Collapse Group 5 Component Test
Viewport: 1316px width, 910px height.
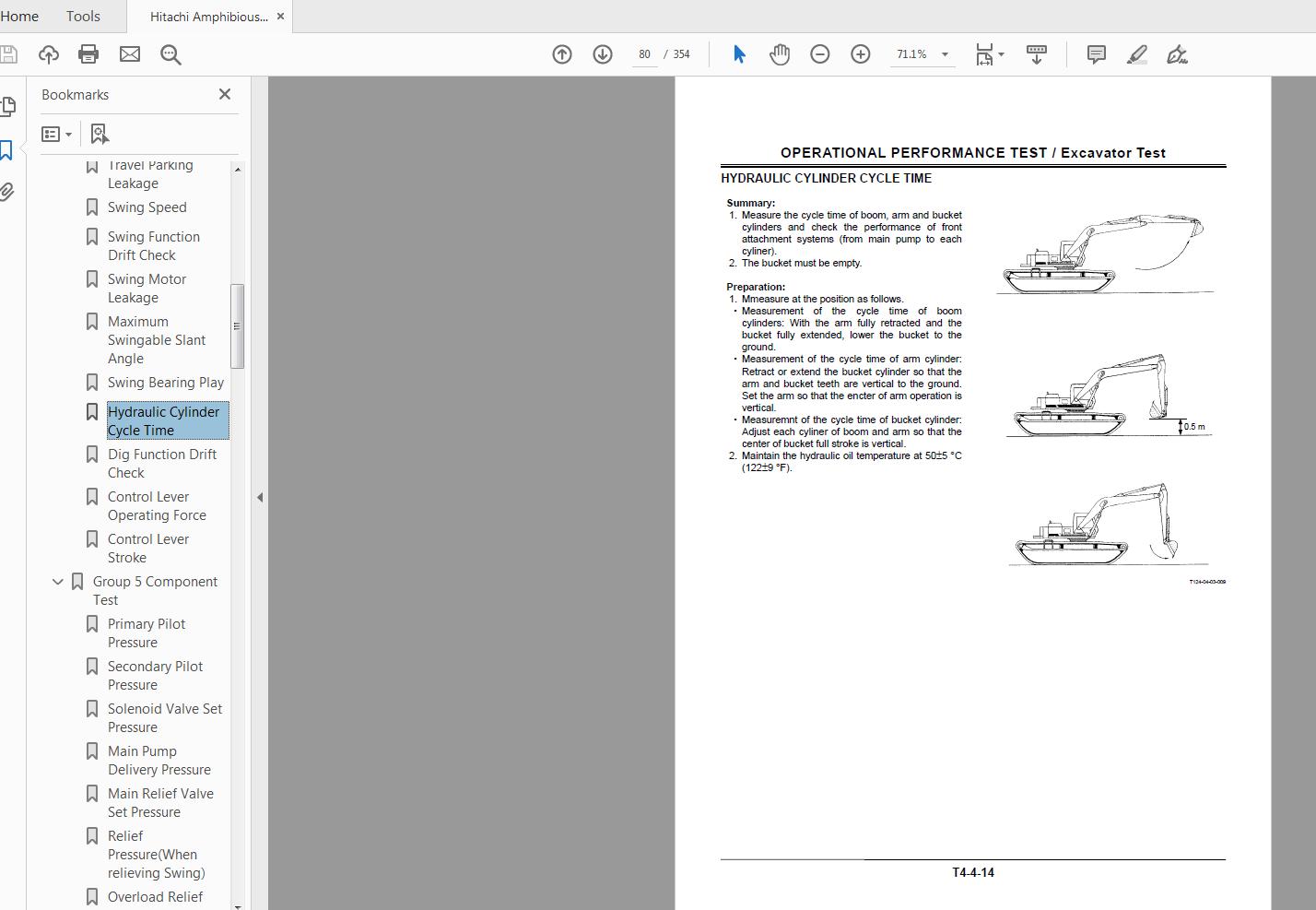point(58,582)
